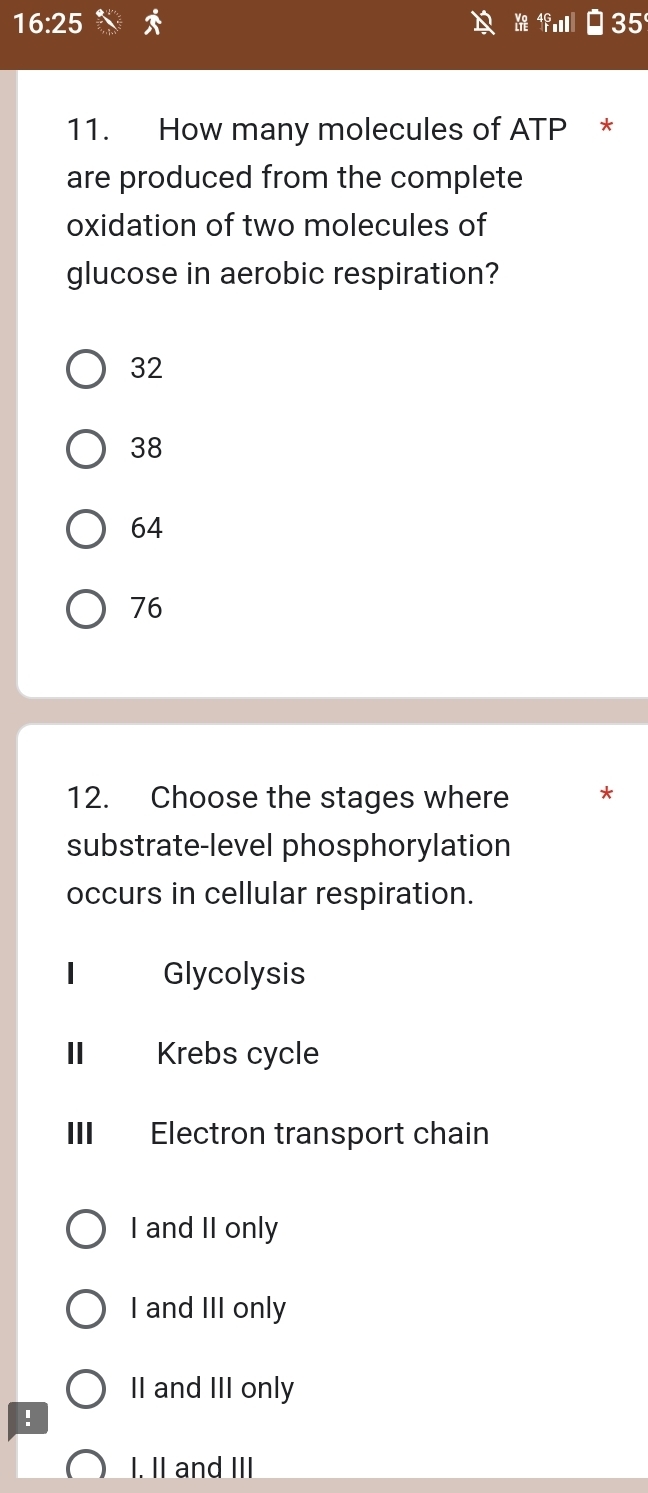Tap the required-answer exclamation badge

(27, 1418)
